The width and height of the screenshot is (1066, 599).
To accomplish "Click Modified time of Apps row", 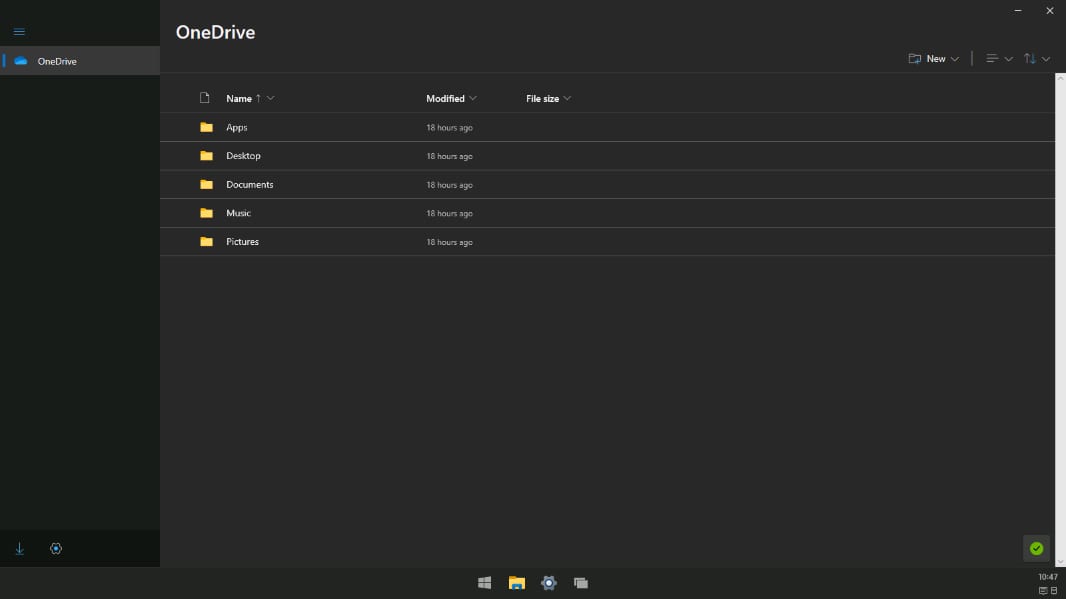I will point(449,128).
